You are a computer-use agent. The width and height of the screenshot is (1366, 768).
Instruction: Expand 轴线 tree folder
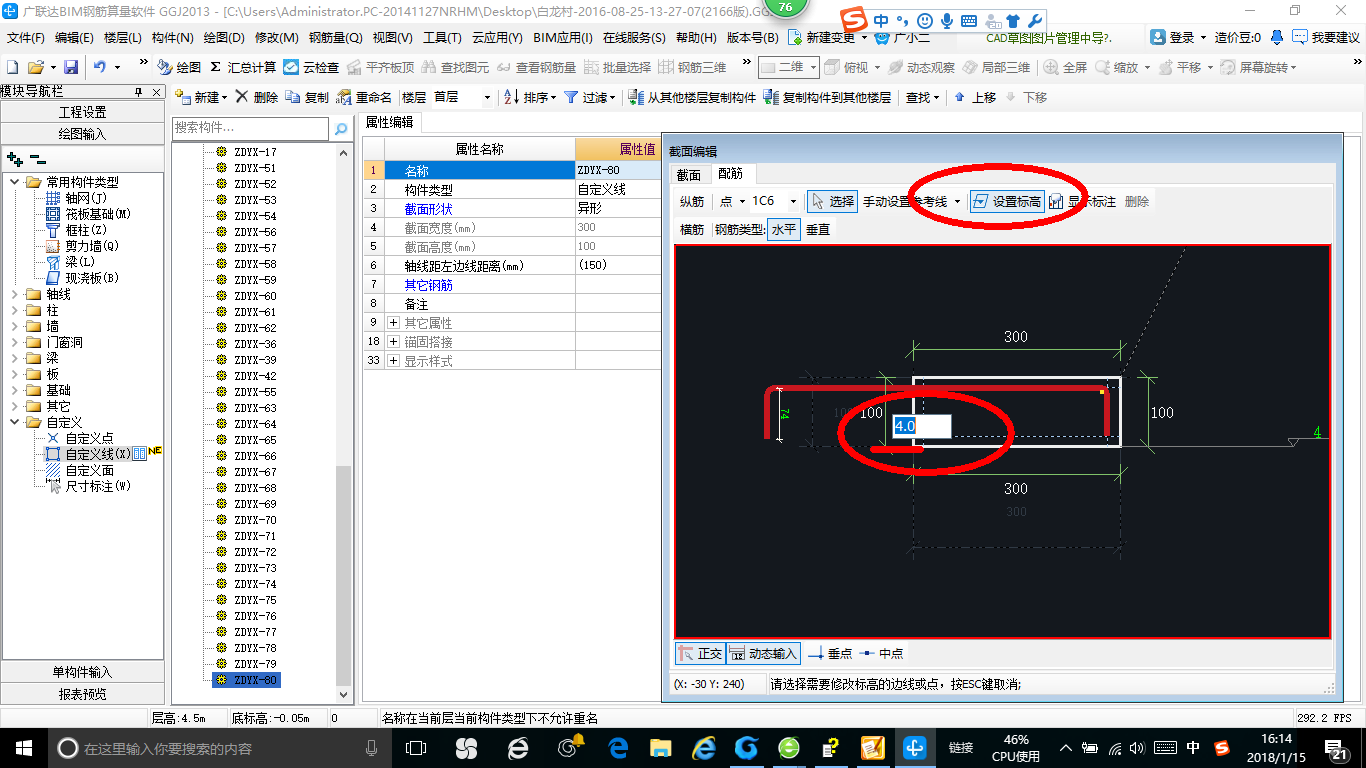[x=15, y=294]
